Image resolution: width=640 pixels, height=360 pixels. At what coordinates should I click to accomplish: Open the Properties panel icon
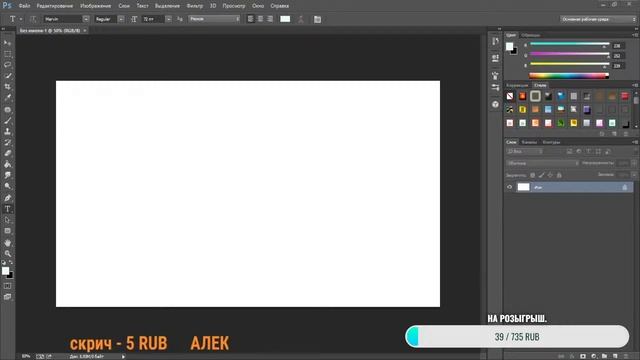(x=495, y=58)
